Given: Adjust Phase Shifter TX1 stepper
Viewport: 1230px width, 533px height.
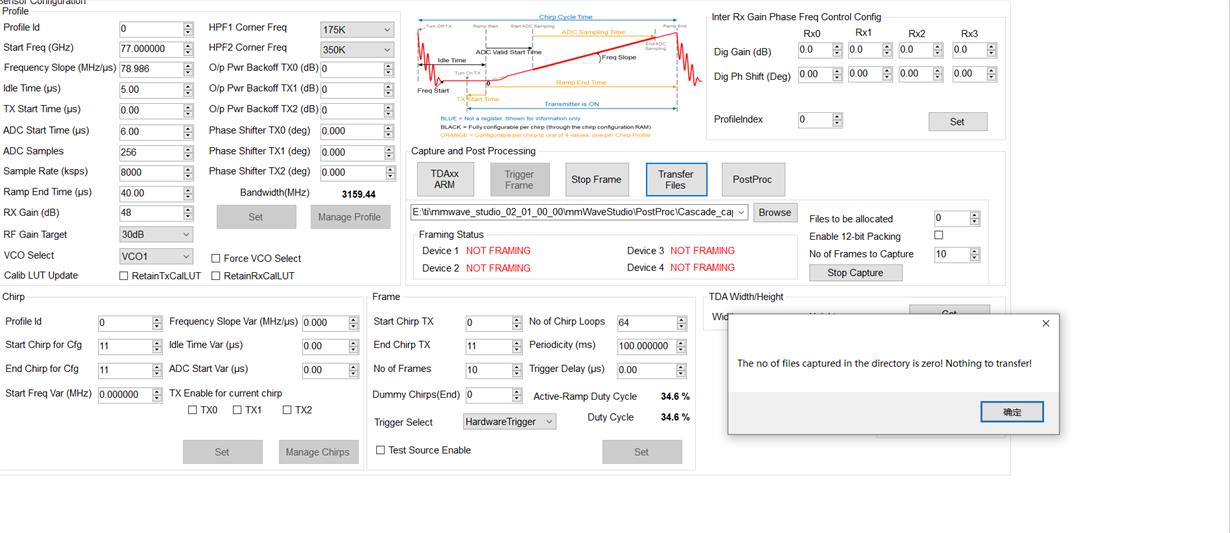Looking at the screenshot, I should point(389,152).
